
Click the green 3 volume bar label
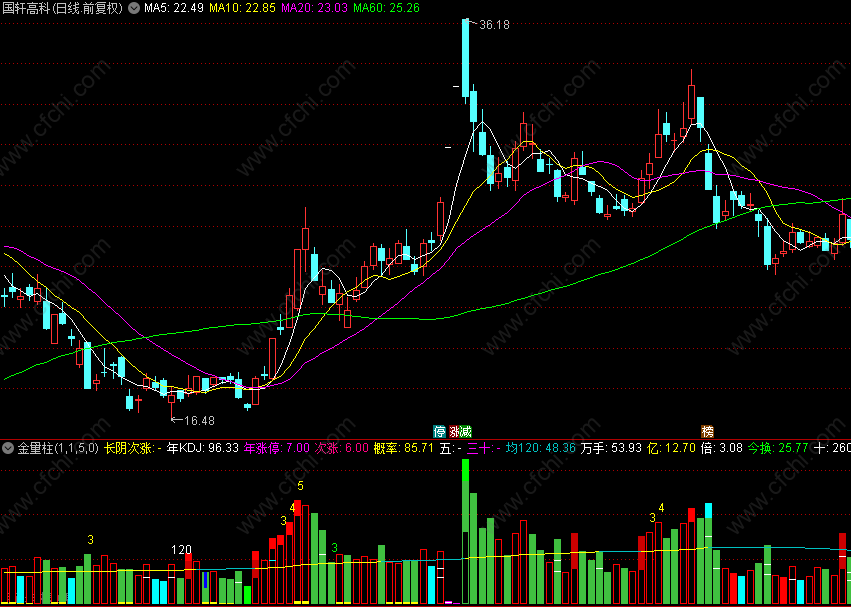click(335, 547)
